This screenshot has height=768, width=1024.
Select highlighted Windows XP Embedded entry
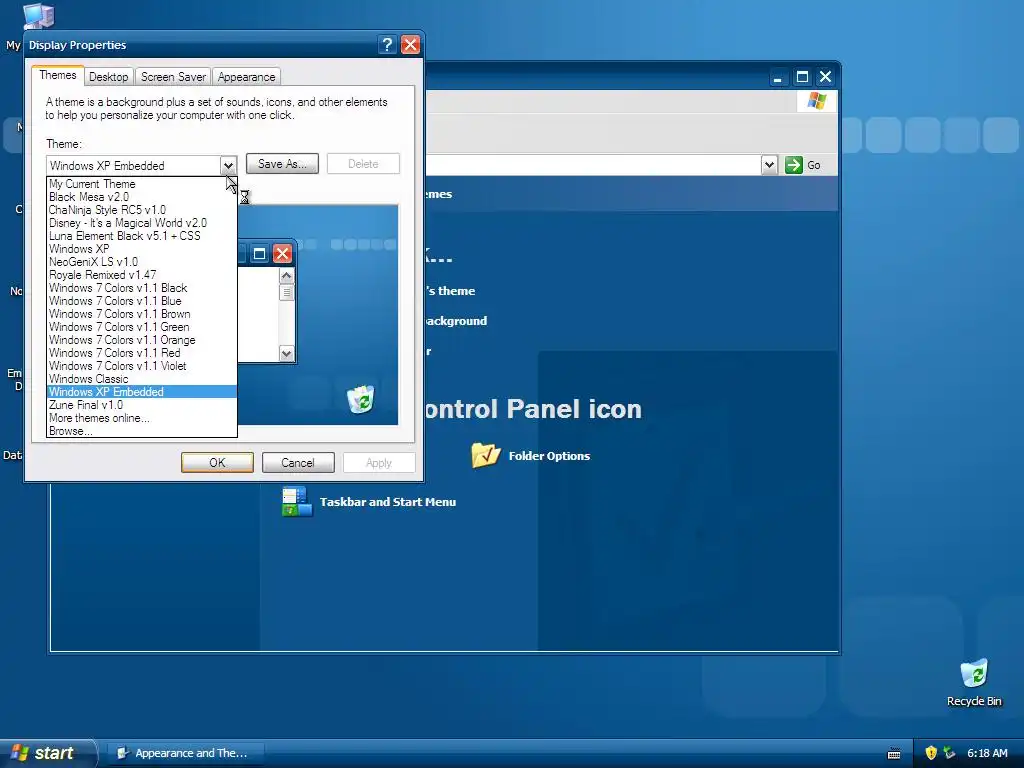coord(142,392)
